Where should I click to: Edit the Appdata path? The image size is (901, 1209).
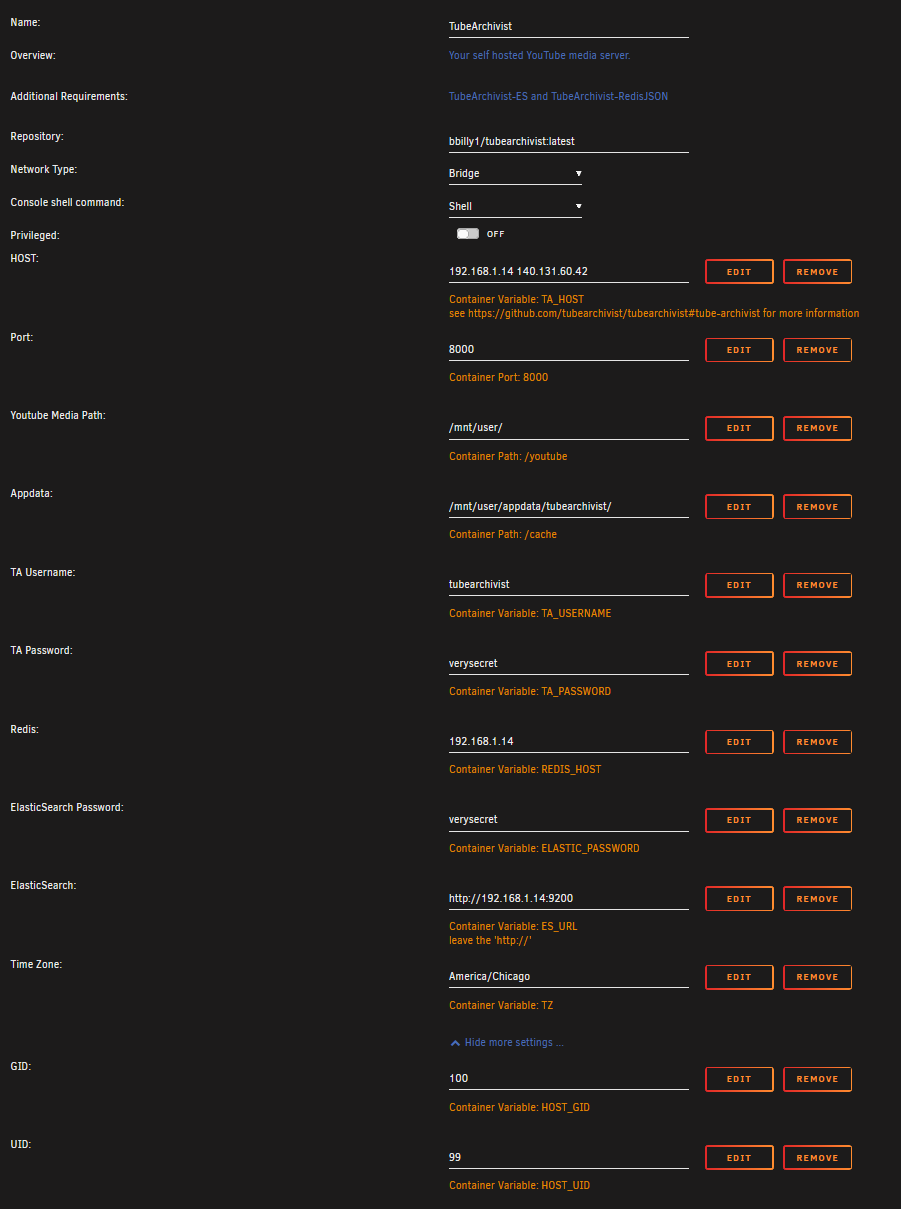(739, 507)
